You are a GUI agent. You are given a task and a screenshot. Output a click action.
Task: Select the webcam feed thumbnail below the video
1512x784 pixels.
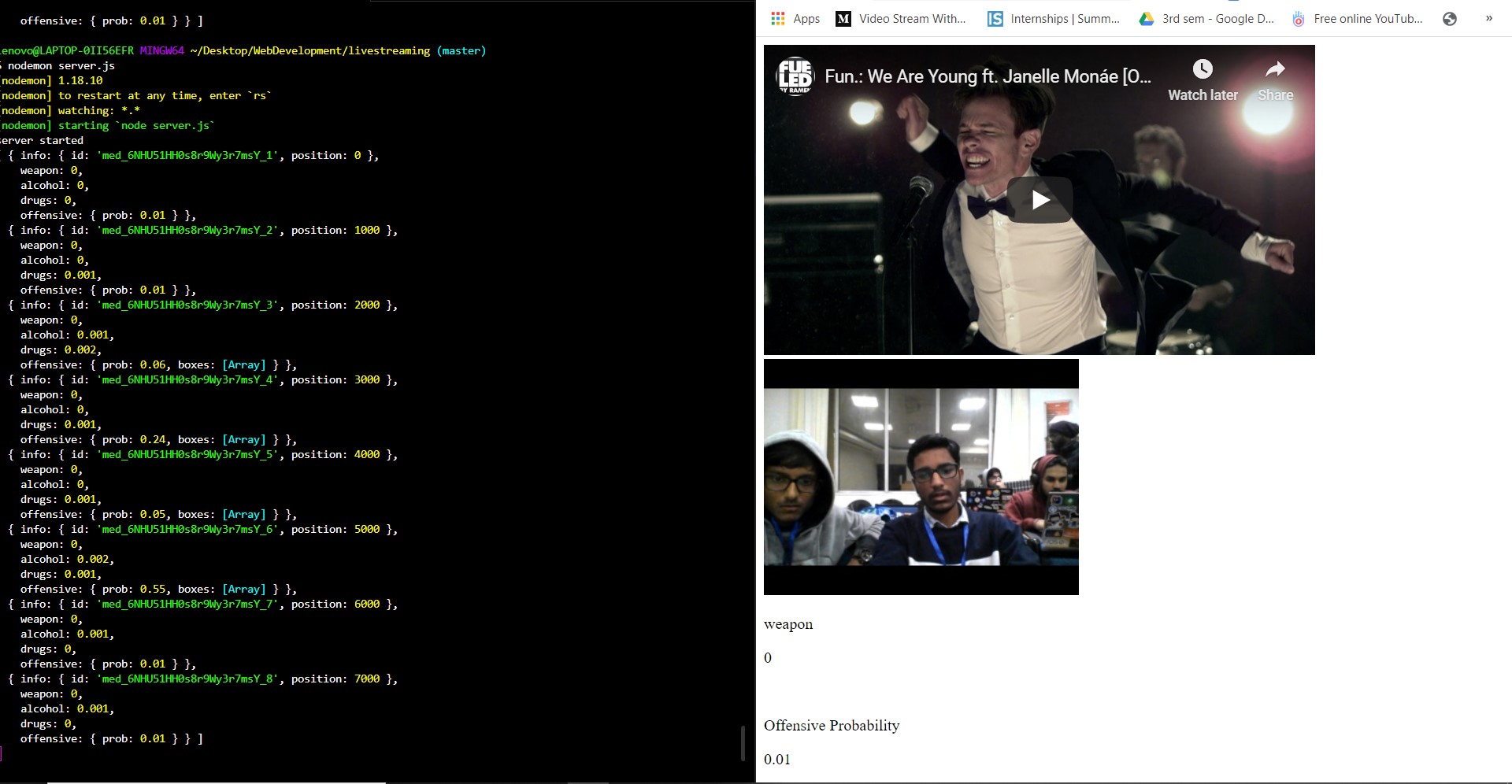[921, 476]
